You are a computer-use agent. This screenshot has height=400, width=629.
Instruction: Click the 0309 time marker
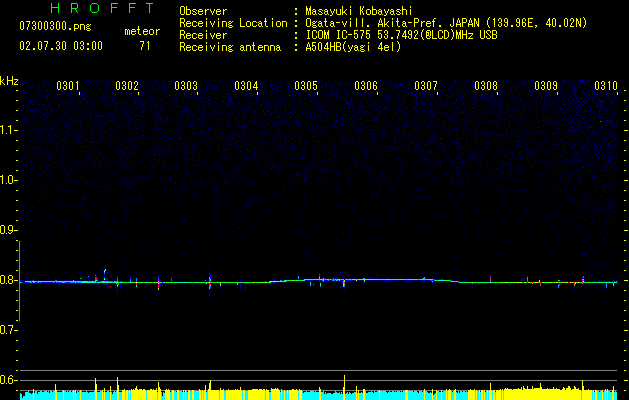click(x=546, y=86)
